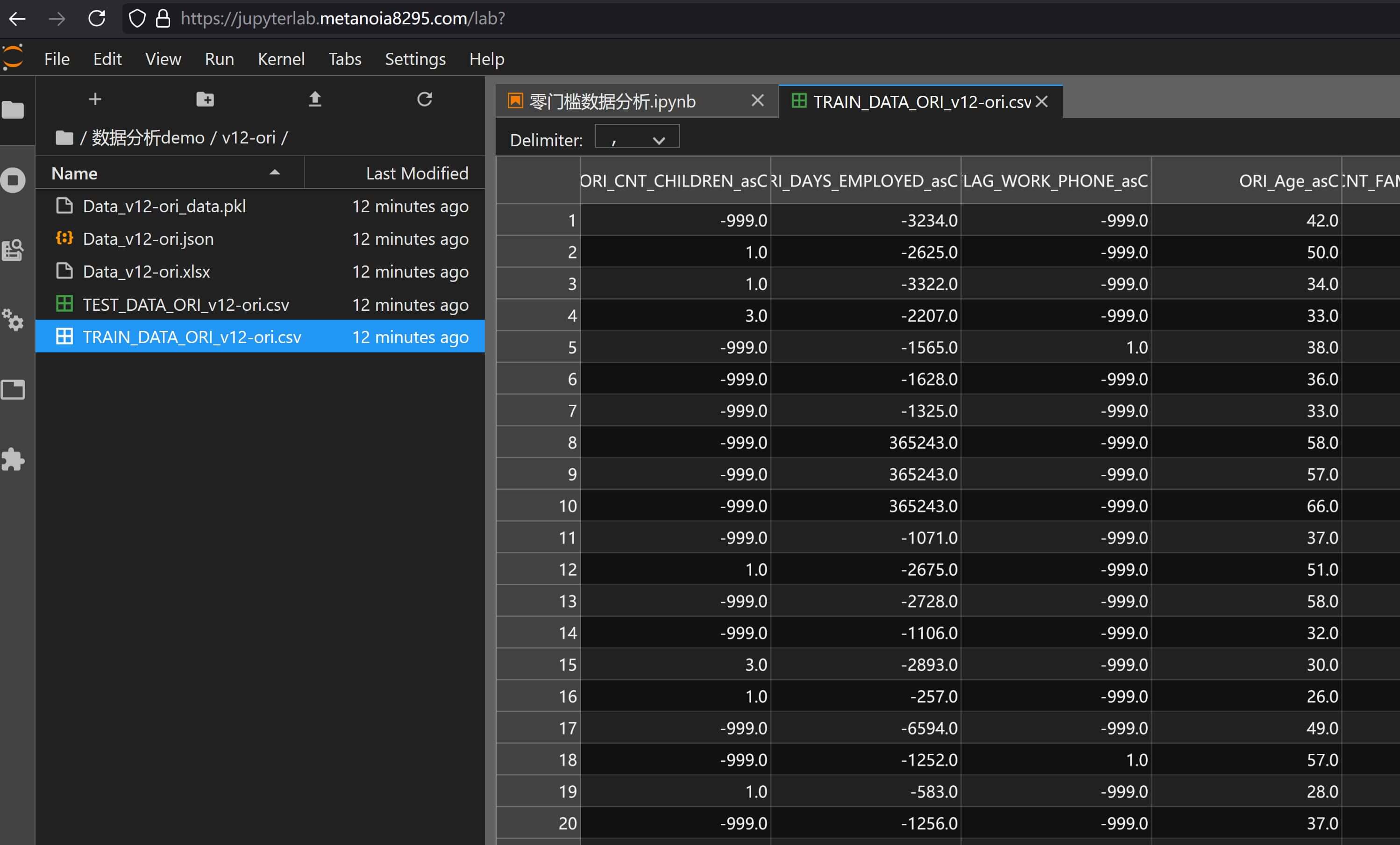
Task: Switch to 零门槛数据分析.ipynb tab
Action: pyautogui.click(x=612, y=102)
